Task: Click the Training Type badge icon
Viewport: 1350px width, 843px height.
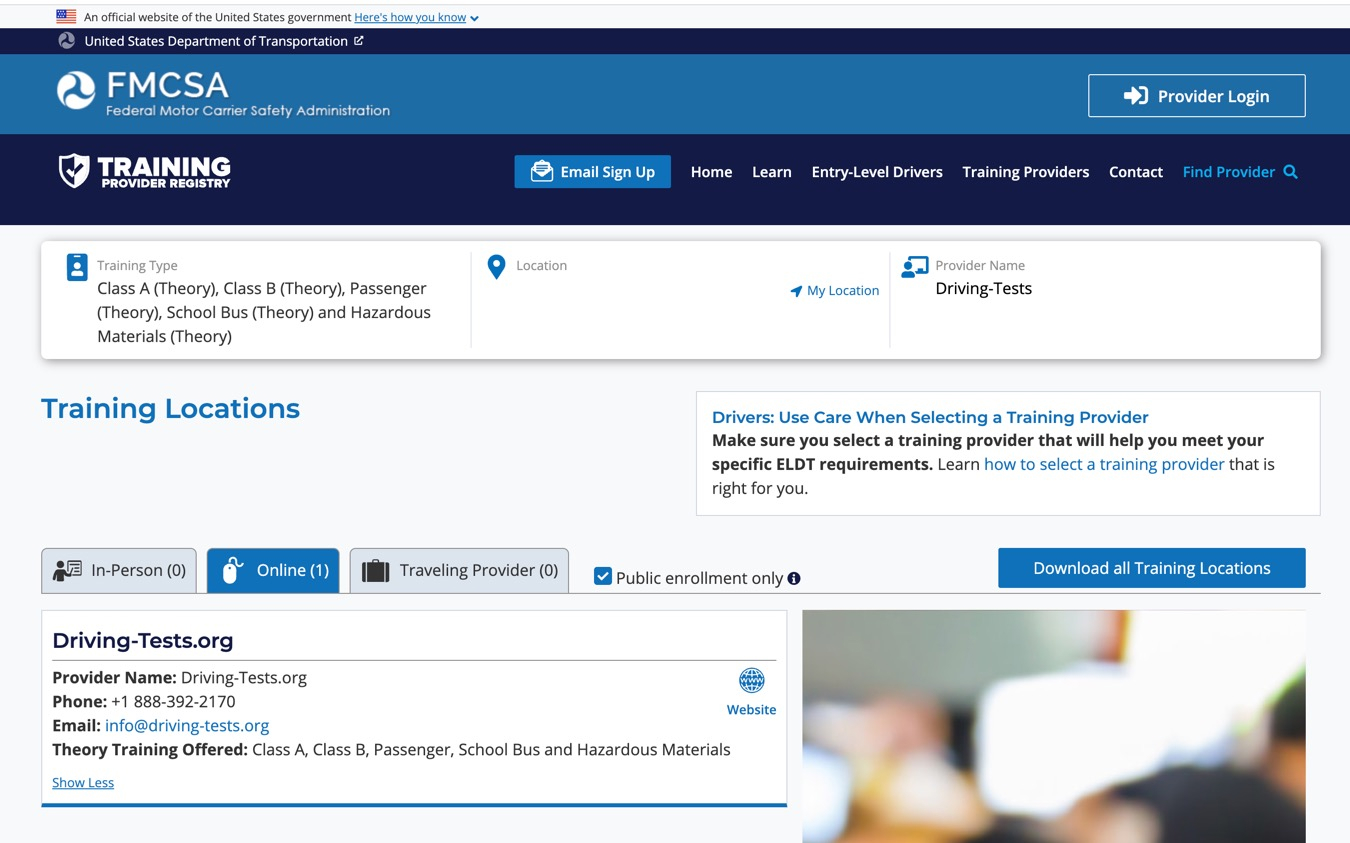Action: 77,267
